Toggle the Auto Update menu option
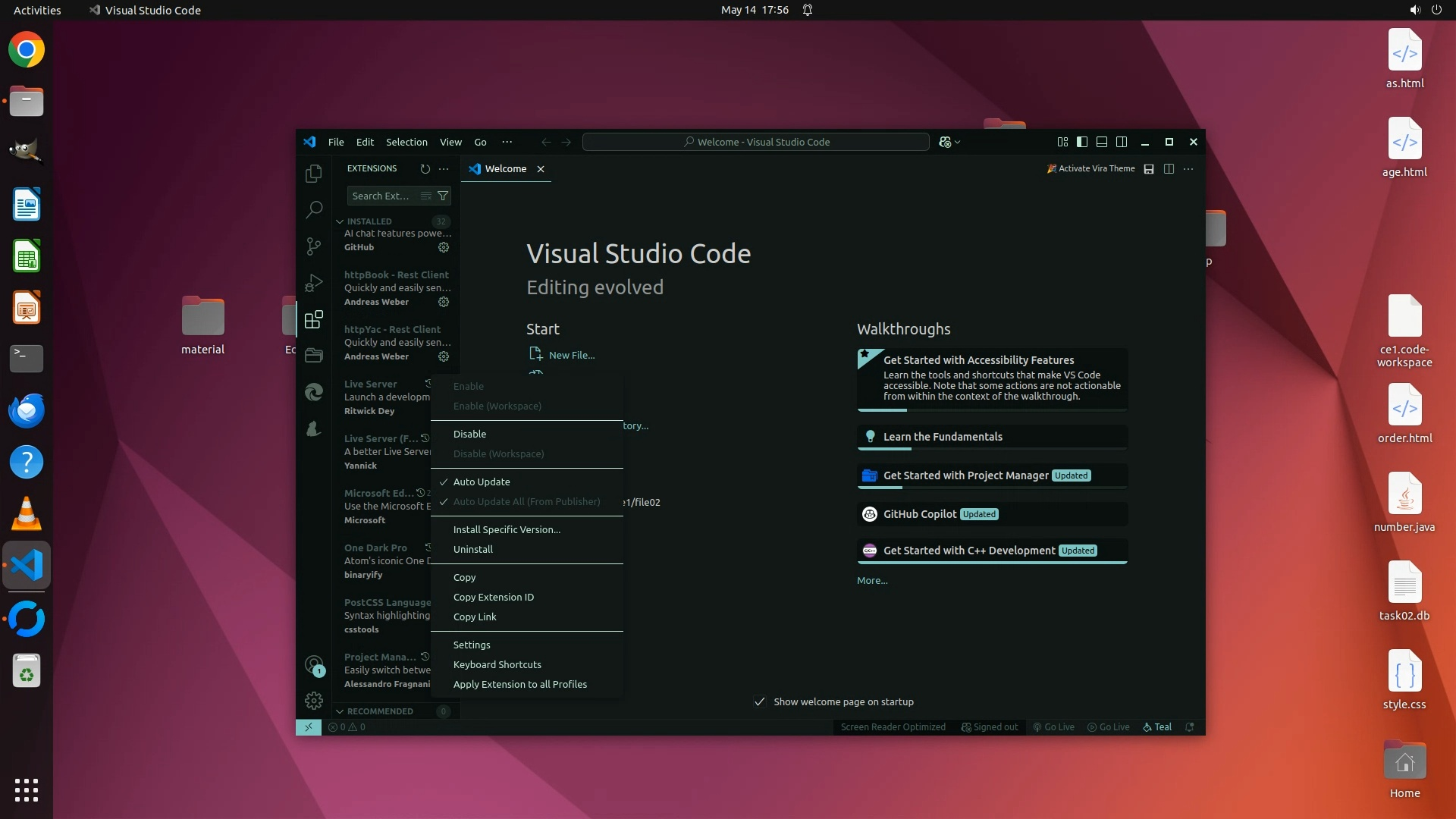 [x=482, y=482]
